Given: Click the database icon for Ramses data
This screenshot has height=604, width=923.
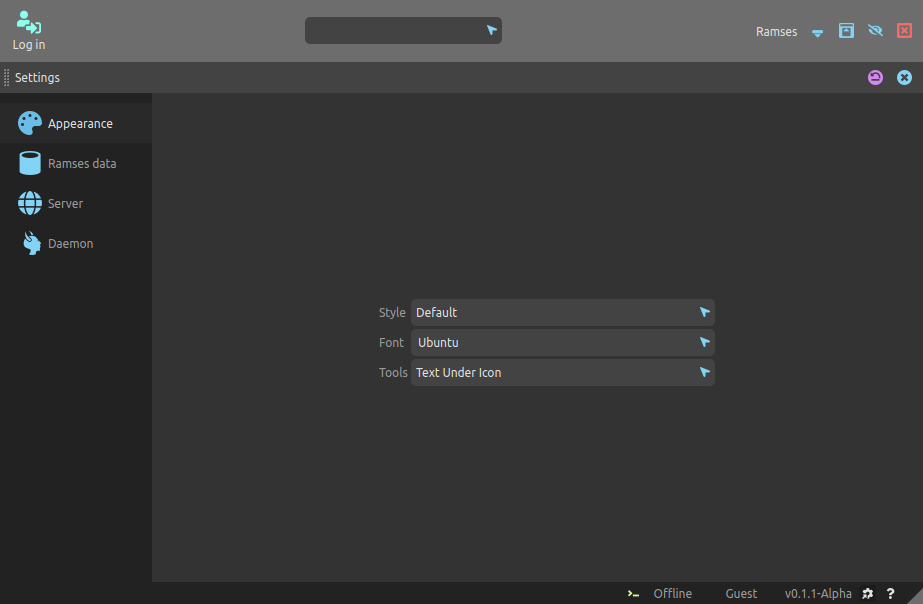Looking at the screenshot, I should click(30, 164).
